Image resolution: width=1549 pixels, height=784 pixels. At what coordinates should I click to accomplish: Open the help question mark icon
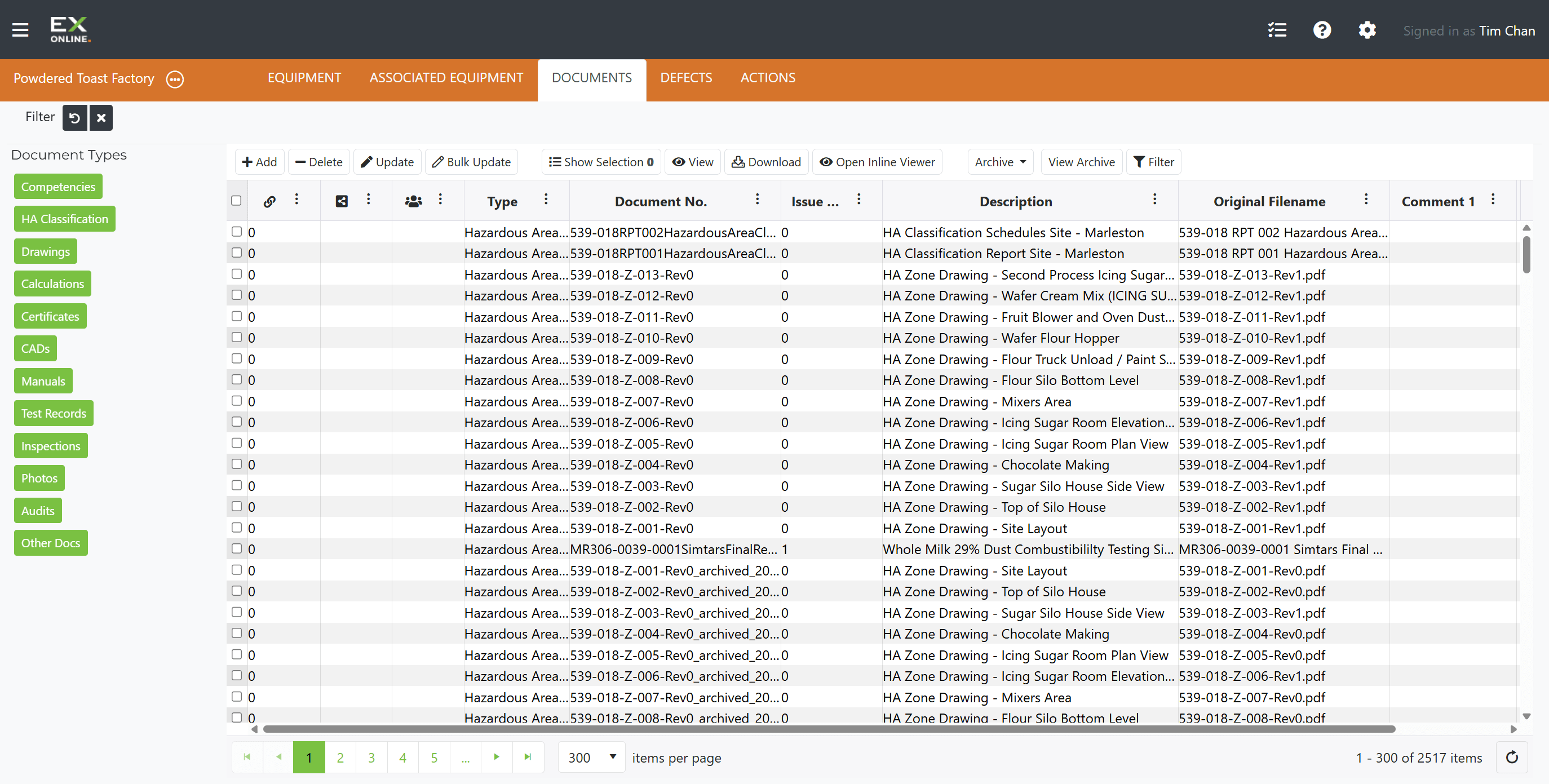(1322, 30)
